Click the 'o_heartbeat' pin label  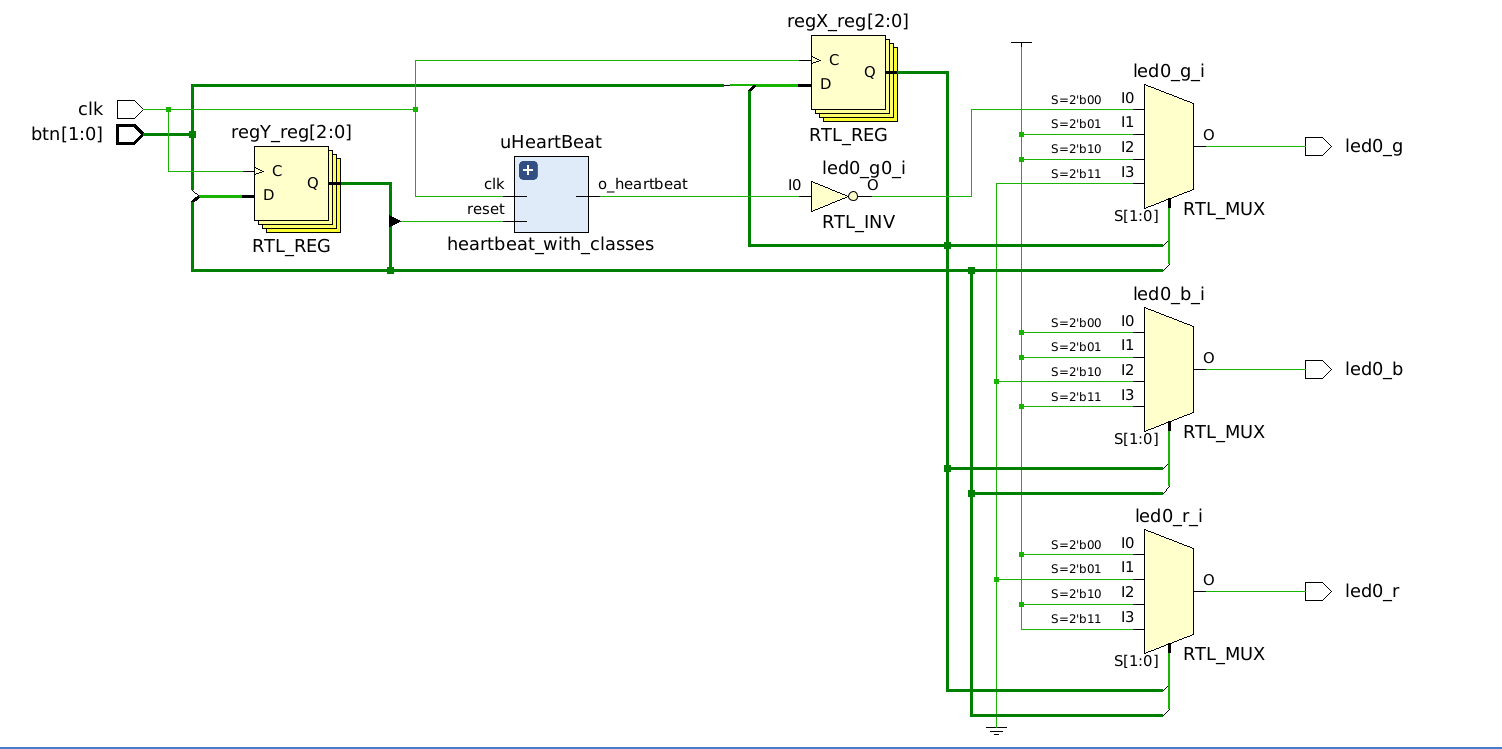coord(642,184)
